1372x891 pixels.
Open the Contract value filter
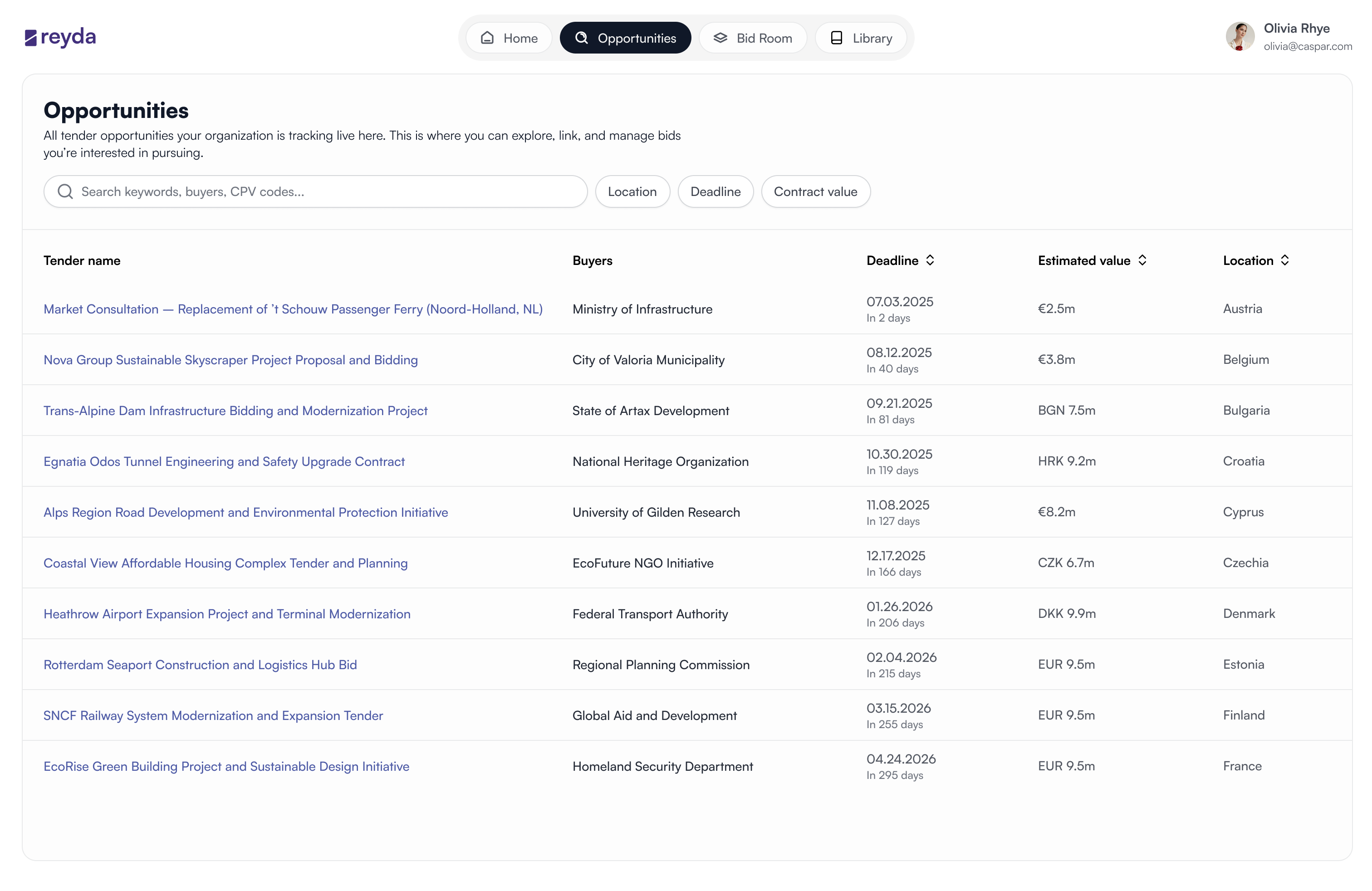(x=815, y=191)
